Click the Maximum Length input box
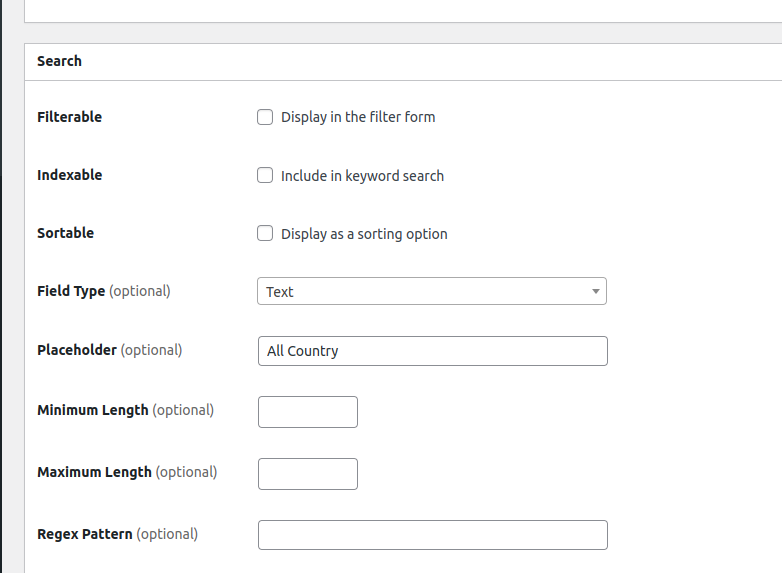The width and height of the screenshot is (782, 573). pos(308,474)
